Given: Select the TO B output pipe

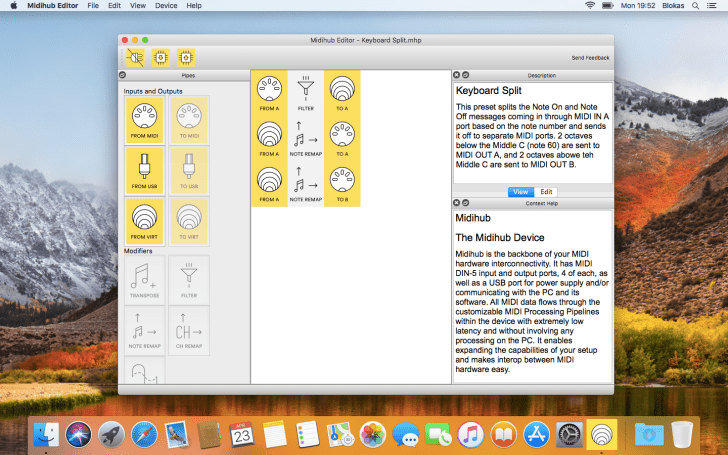Looking at the screenshot, I should [342, 184].
